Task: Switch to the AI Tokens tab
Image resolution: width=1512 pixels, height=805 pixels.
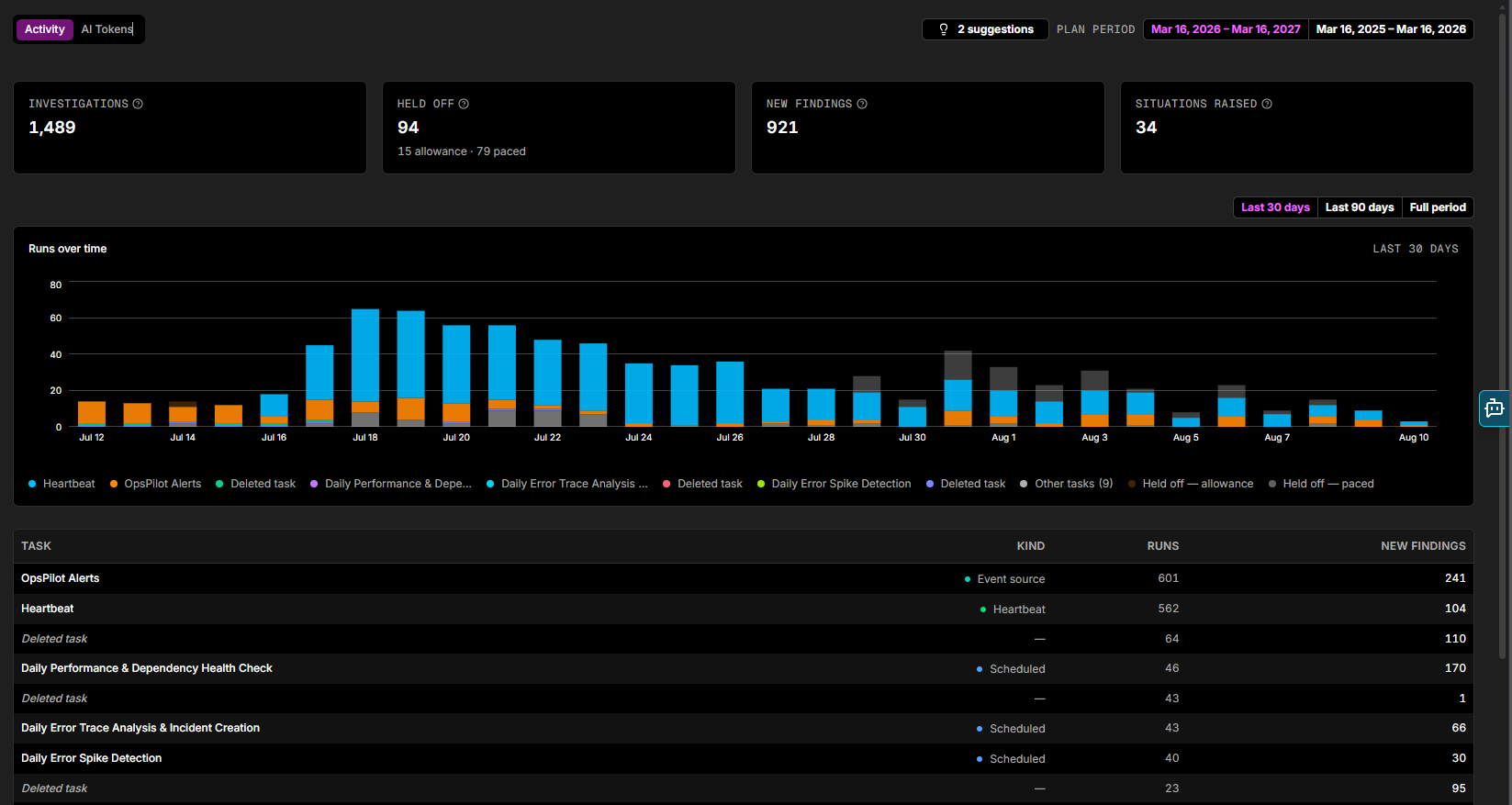Action: 107,29
